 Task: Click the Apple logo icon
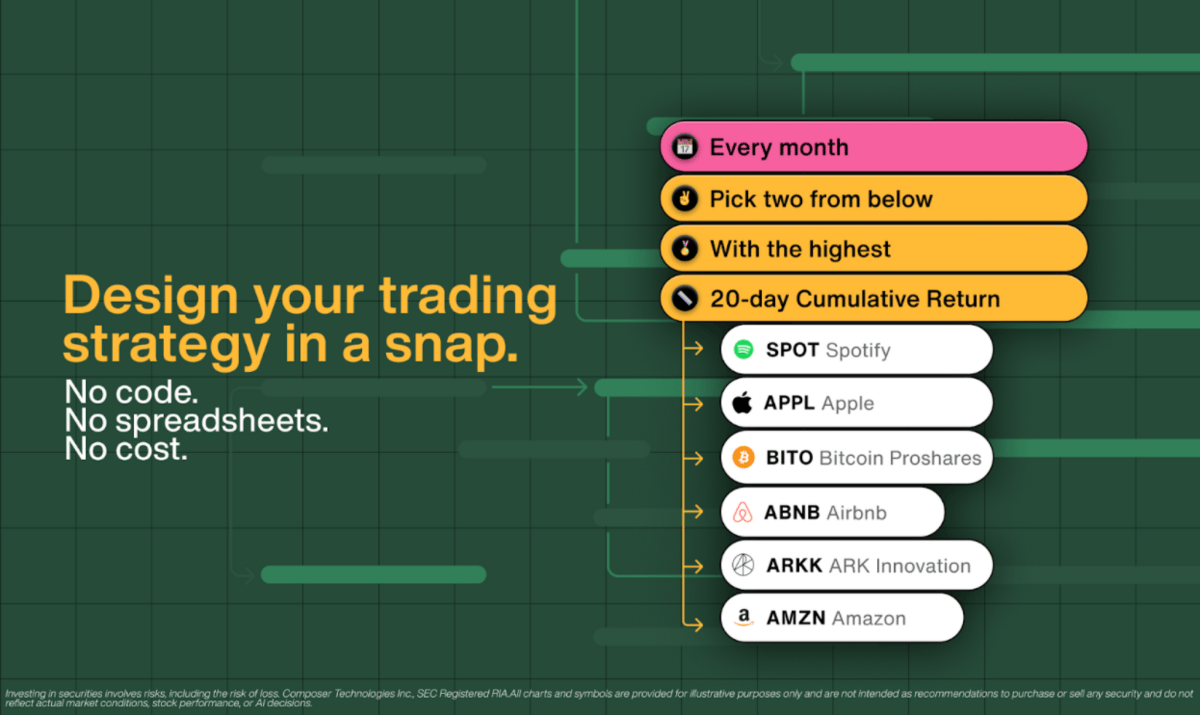tap(742, 403)
